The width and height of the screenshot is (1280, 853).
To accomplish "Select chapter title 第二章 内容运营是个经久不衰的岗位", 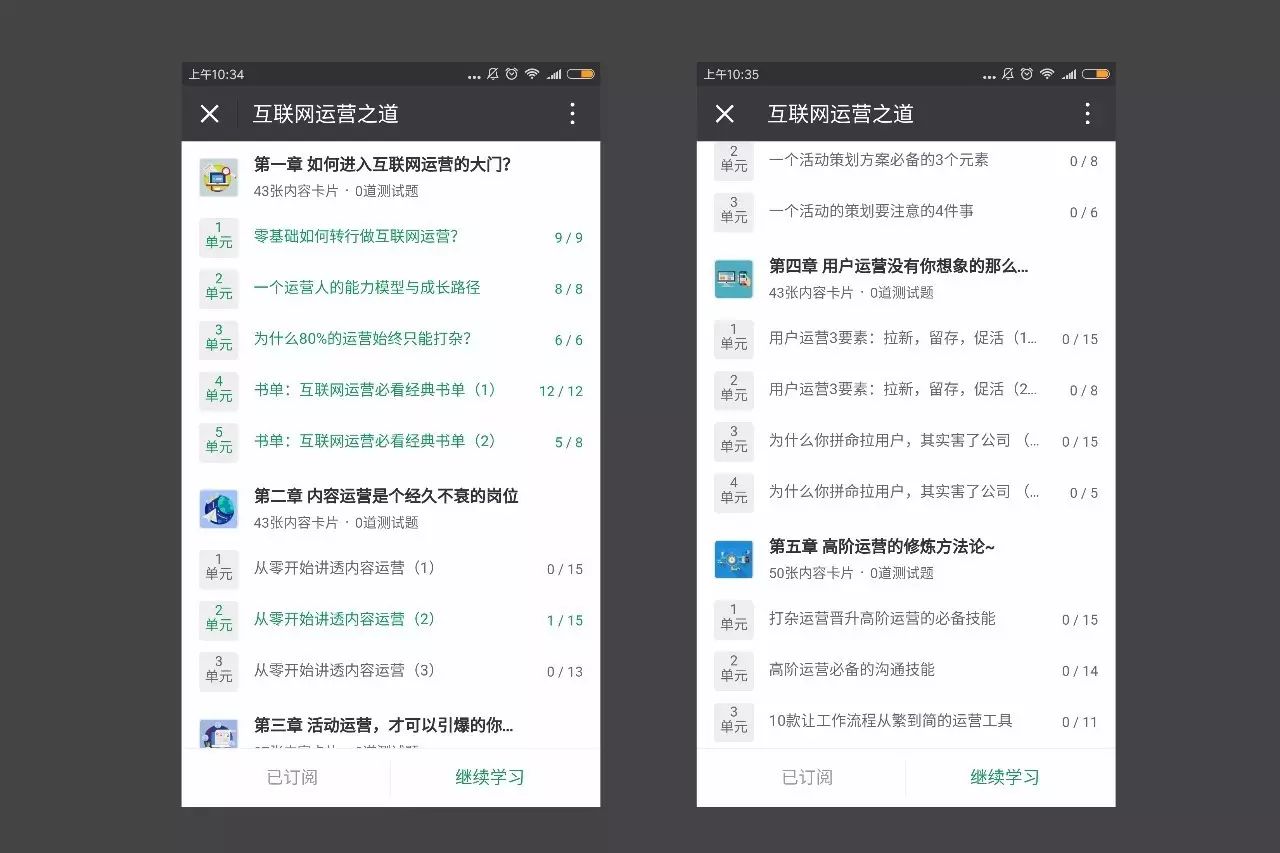I will (386, 496).
